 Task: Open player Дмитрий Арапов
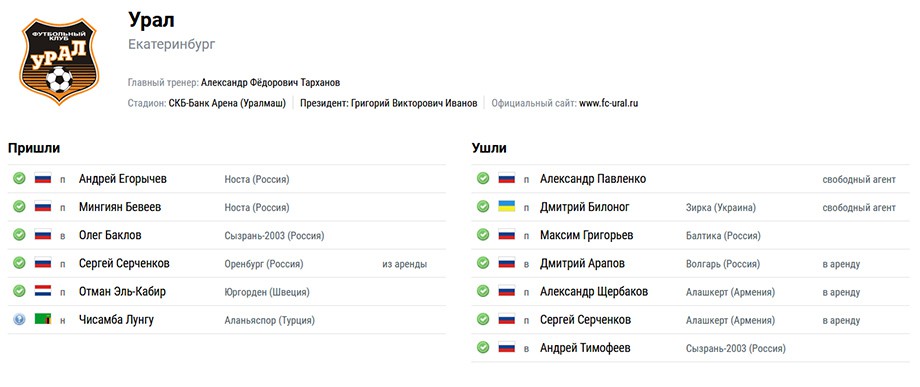point(582,264)
